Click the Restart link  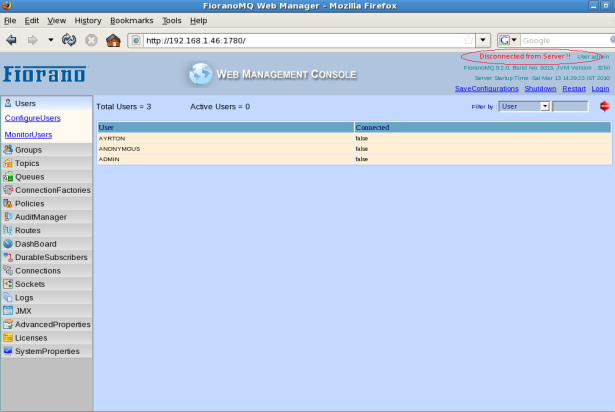pyautogui.click(x=574, y=89)
